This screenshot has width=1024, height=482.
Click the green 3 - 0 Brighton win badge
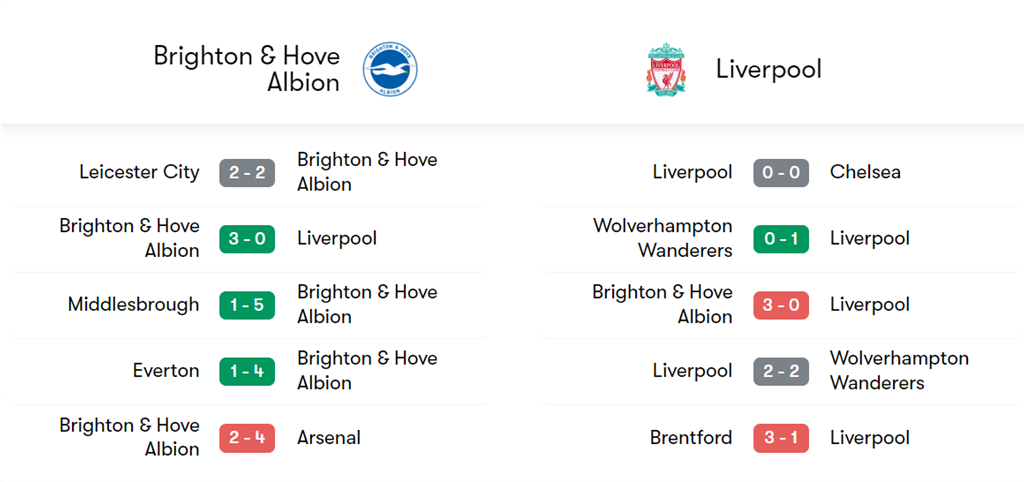pos(247,238)
